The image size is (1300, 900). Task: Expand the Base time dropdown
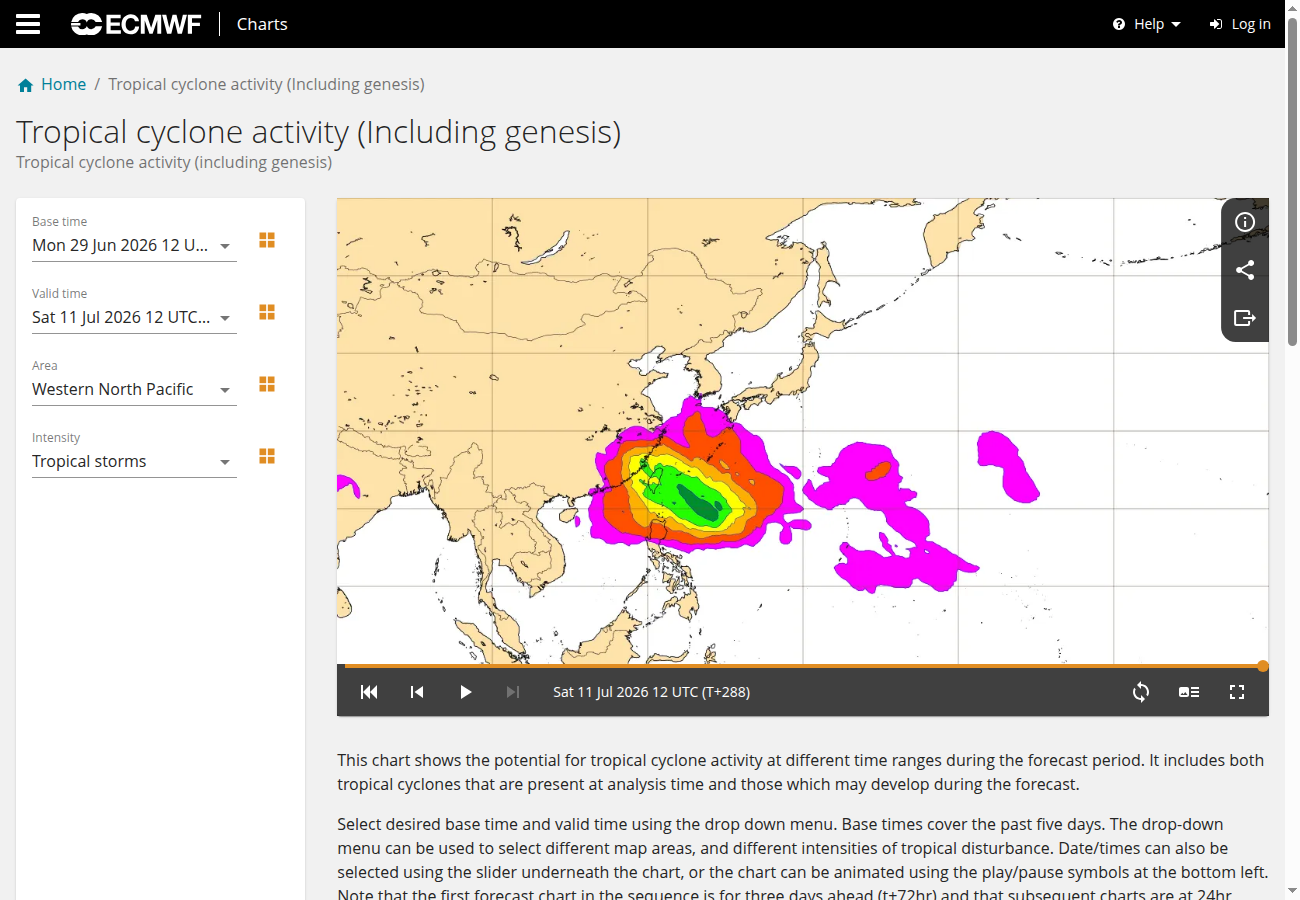click(x=134, y=245)
